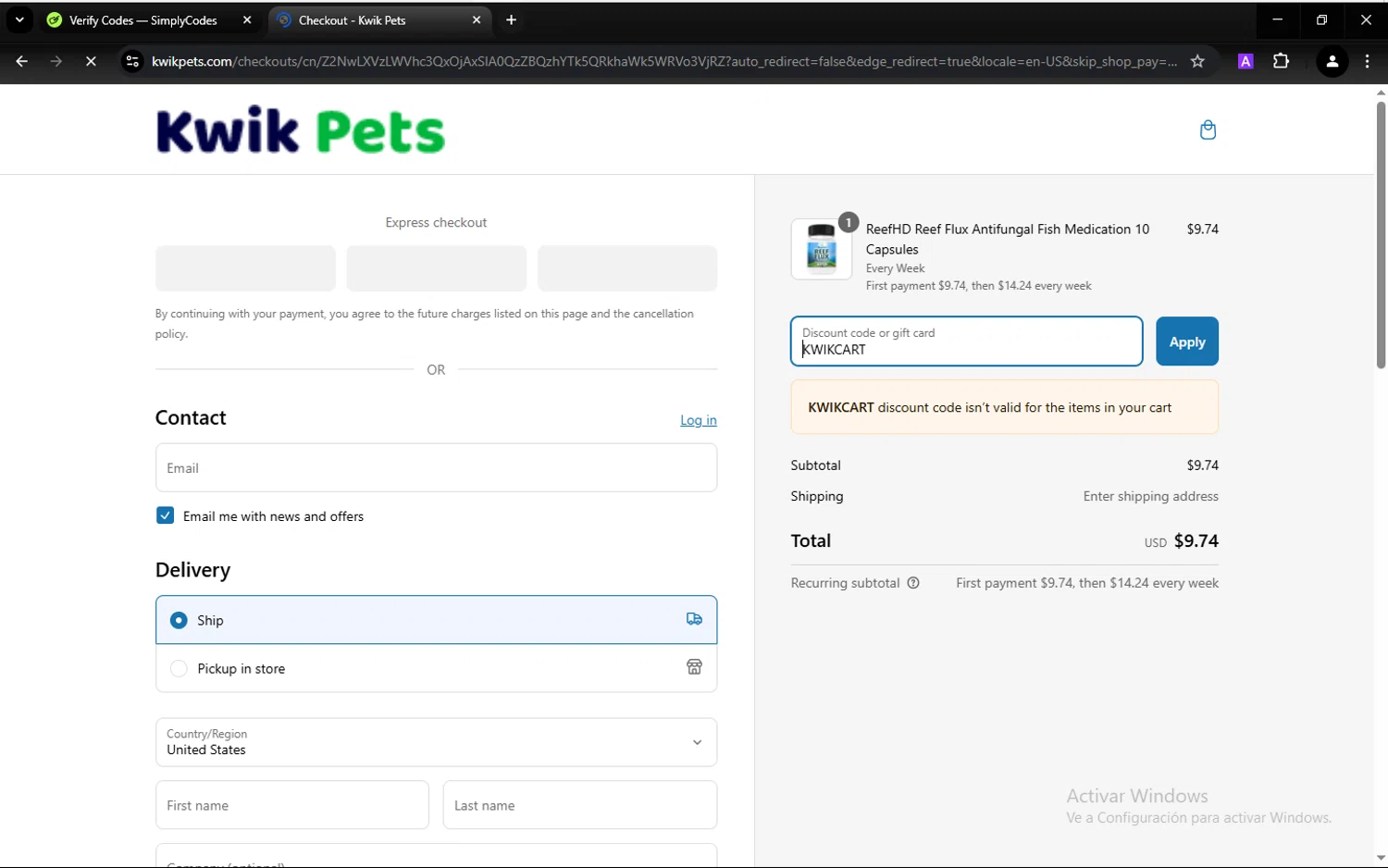Click the discount code input field
Screen dimensions: 1388x868
(967, 341)
